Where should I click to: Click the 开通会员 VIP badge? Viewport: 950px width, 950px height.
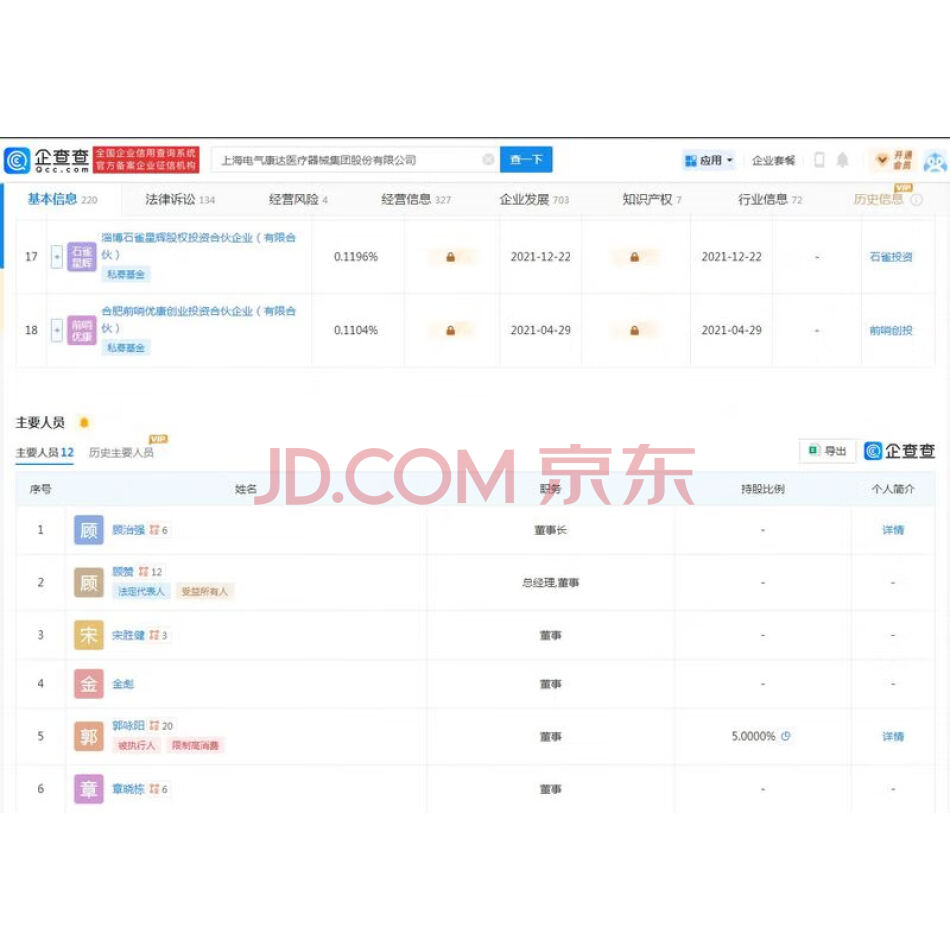coord(894,160)
